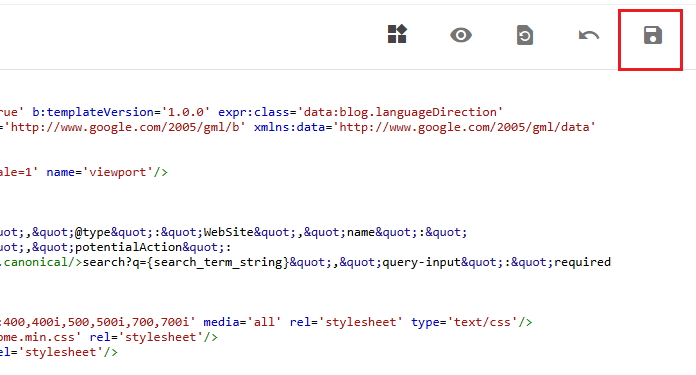Open the edit widgets icon
The height and width of the screenshot is (375, 696).
point(397,34)
